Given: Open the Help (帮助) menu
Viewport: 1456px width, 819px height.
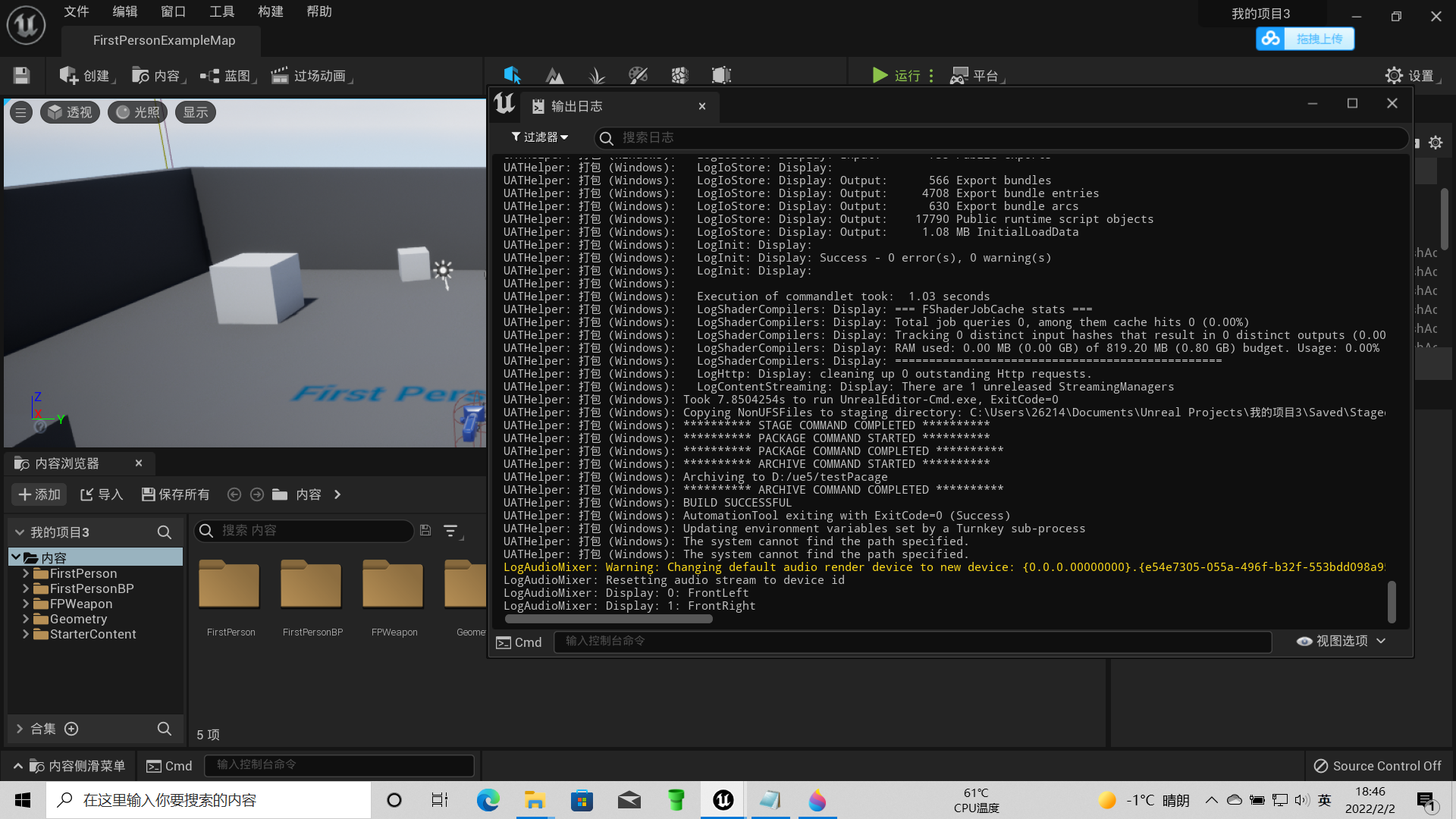Looking at the screenshot, I should pyautogui.click(x=319, y=11).
